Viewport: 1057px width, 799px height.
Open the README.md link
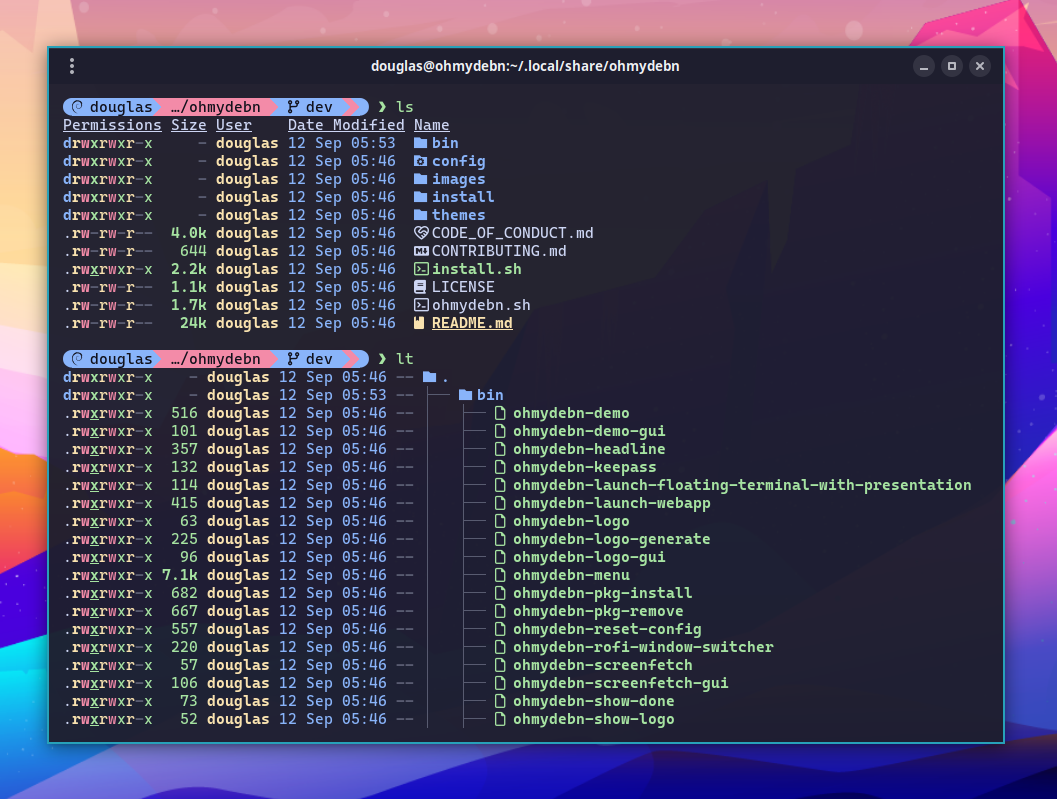point(472,323)
